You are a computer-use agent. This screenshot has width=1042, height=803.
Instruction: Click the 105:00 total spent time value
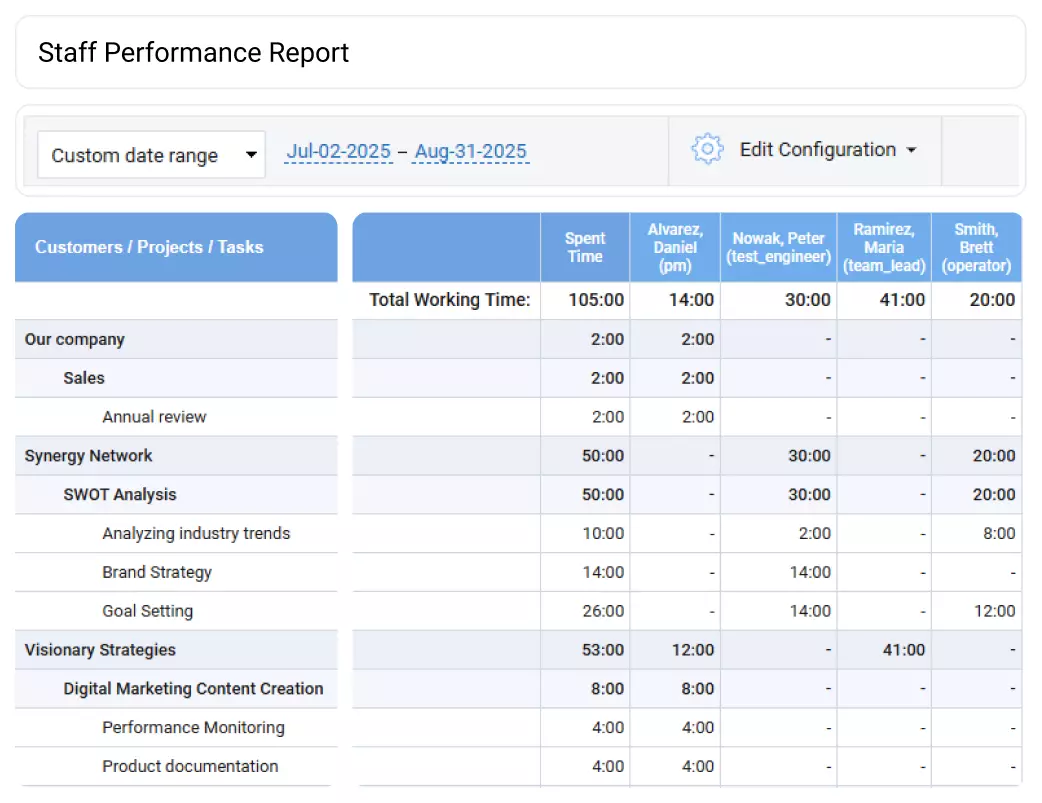click(x=596, y=300)
